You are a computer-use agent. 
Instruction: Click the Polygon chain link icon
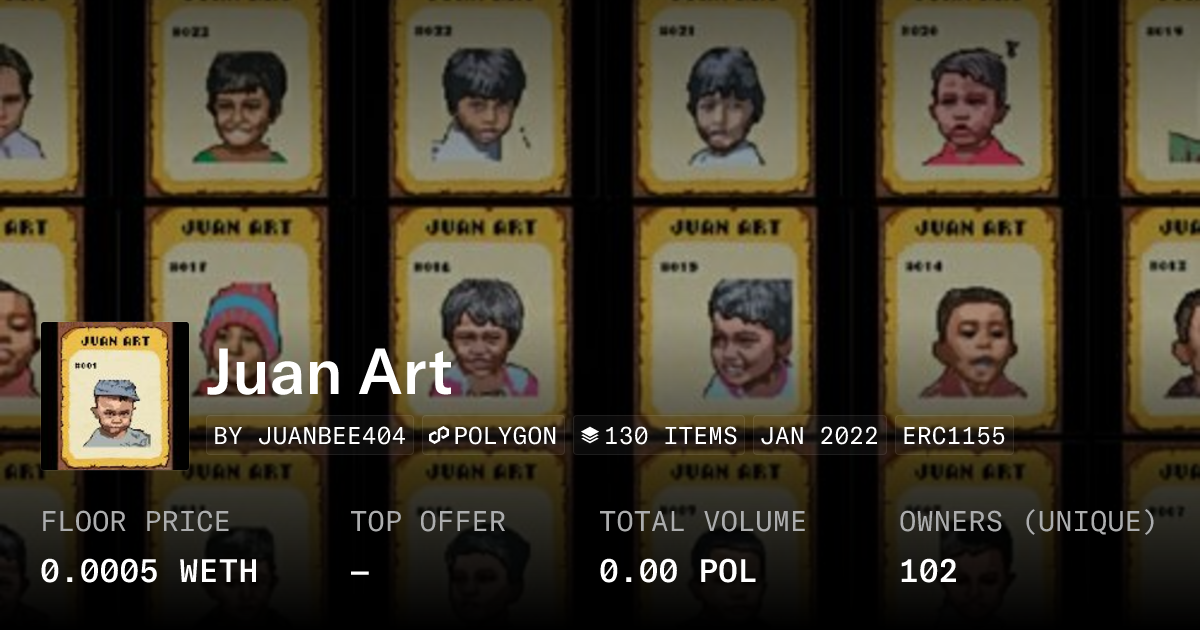438,436
